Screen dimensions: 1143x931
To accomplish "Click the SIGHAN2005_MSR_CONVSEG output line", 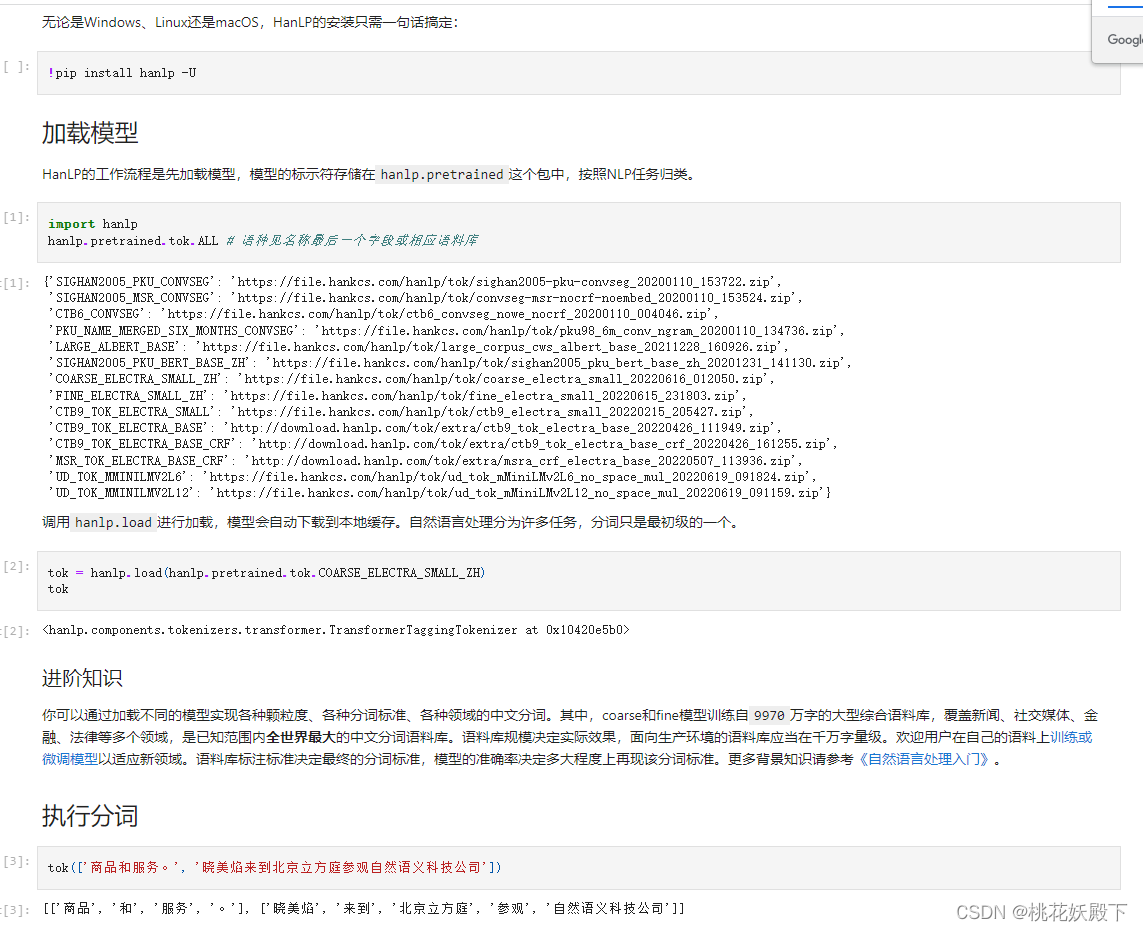I will (x=426, y=297).
